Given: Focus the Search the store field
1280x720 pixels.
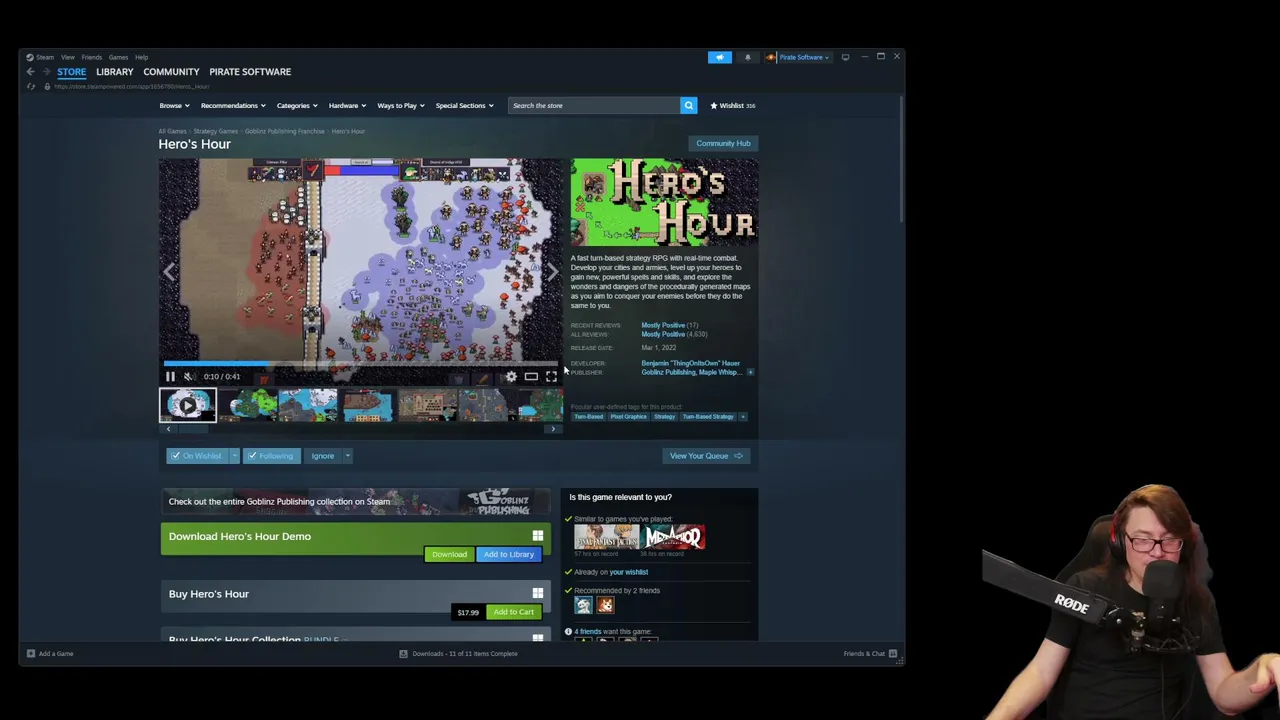Looking at the screenshot, I should click(594, 105).
